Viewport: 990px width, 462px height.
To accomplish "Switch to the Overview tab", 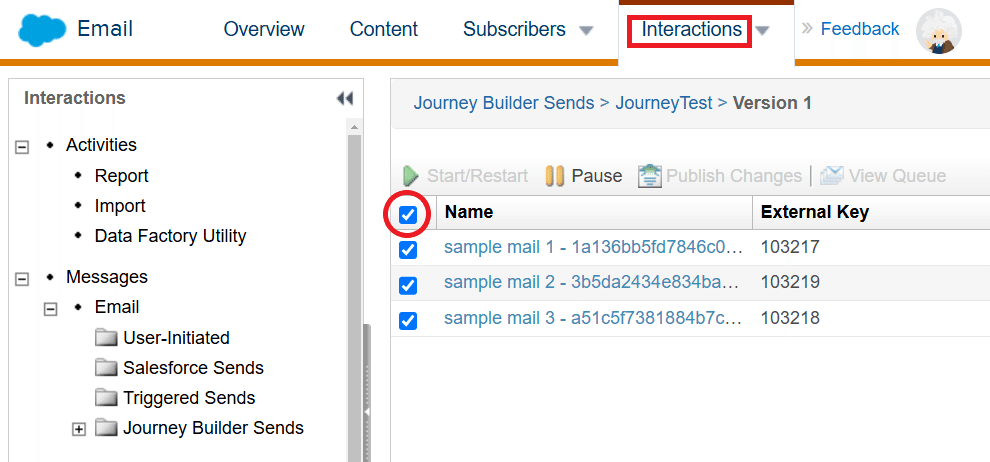I will pyautogui.click(x=264, y=29).
